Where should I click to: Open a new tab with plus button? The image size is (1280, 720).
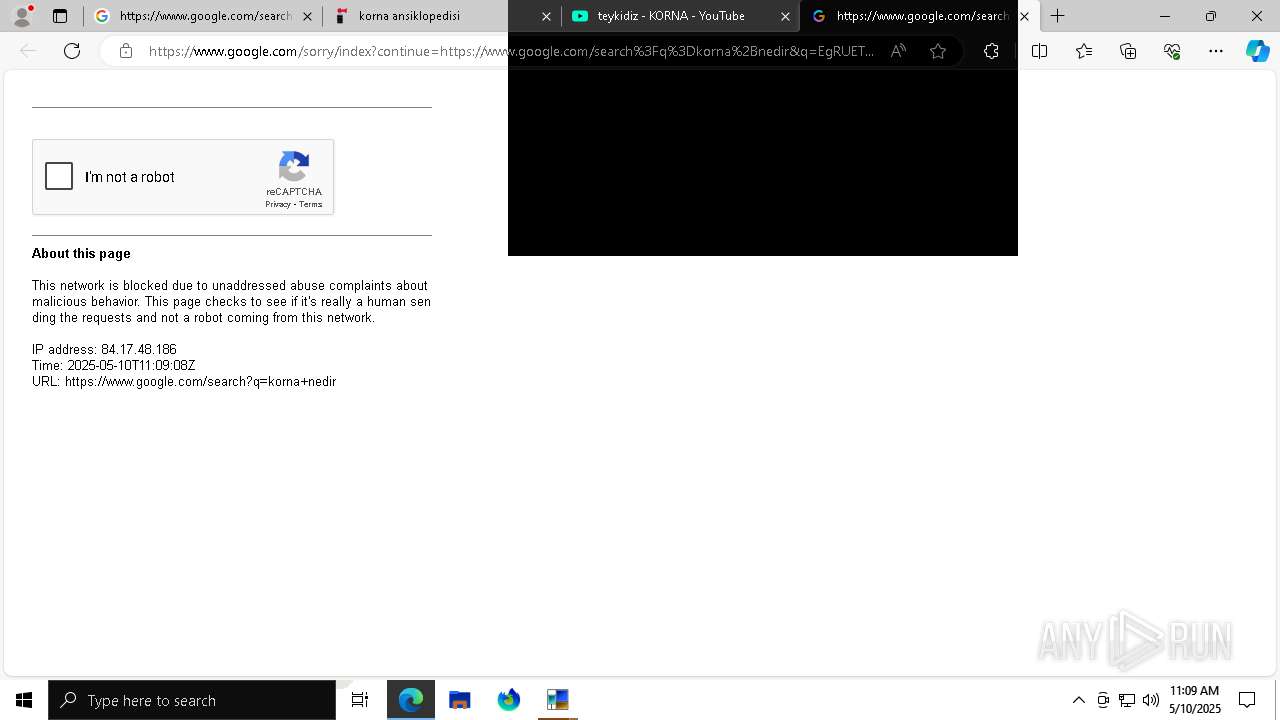(1057, 16)
